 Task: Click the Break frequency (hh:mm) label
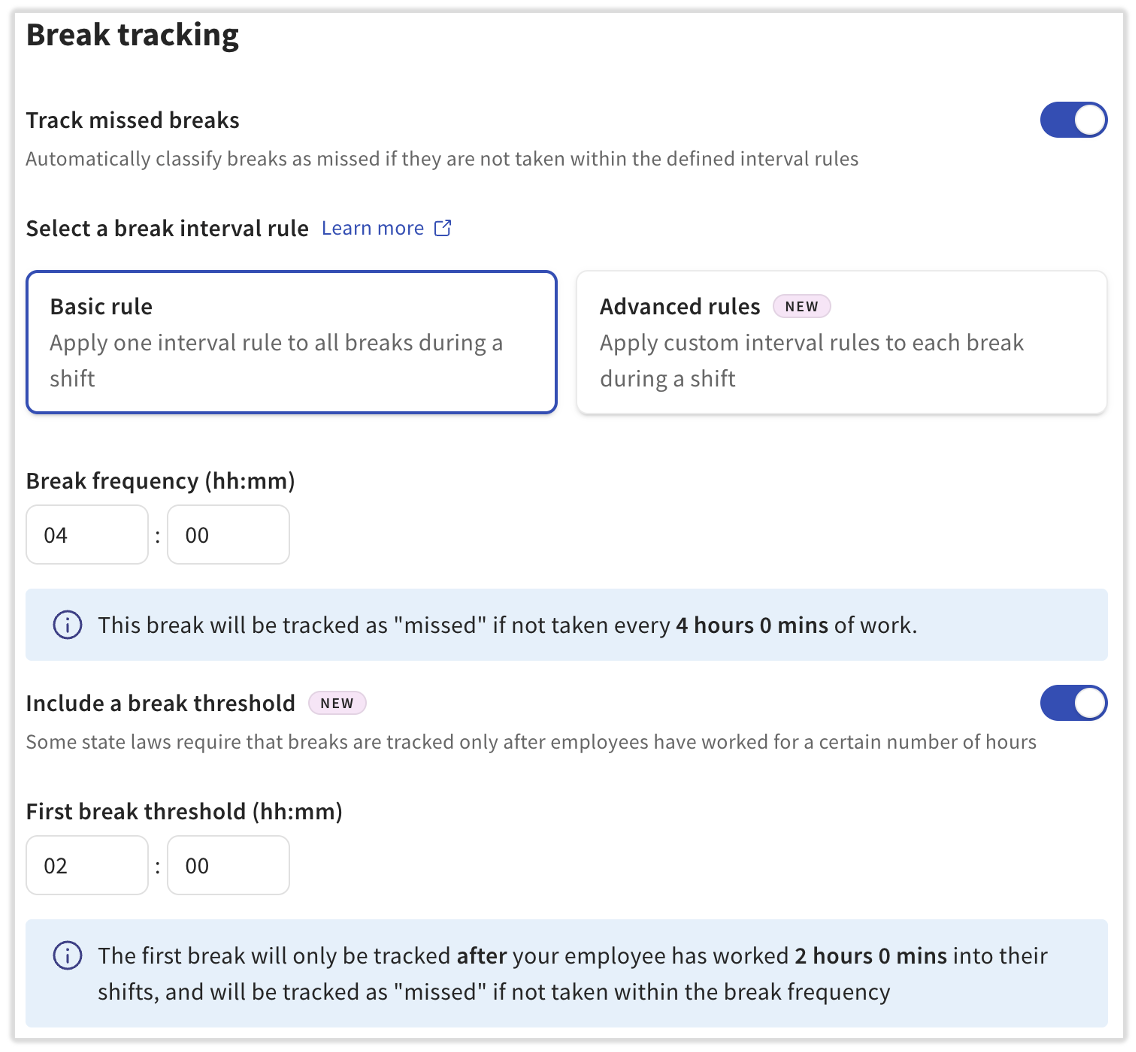(x=161, y=481)
